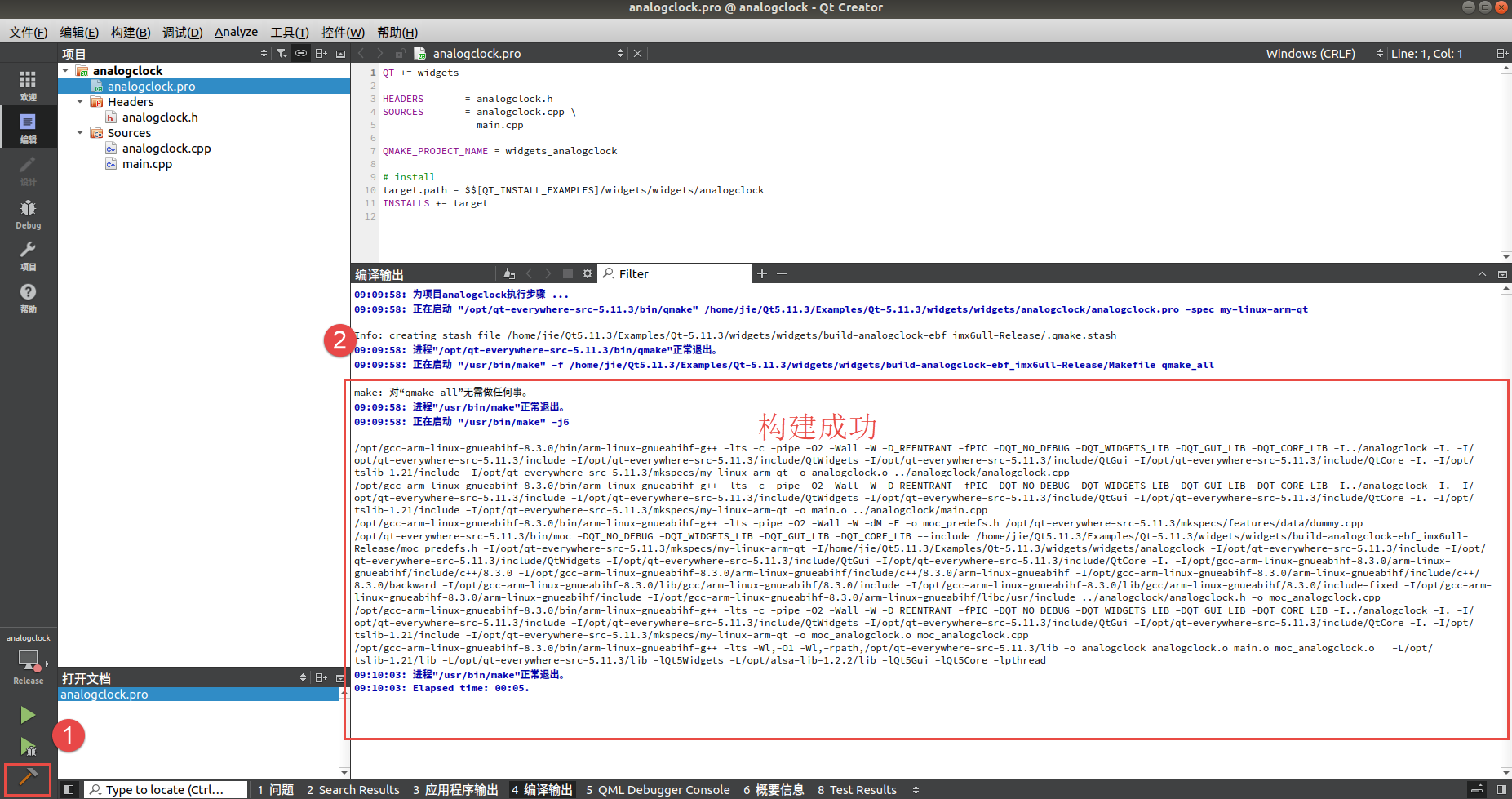
Task: Clear compile output with broom icon
Action: tap(509, 273)
